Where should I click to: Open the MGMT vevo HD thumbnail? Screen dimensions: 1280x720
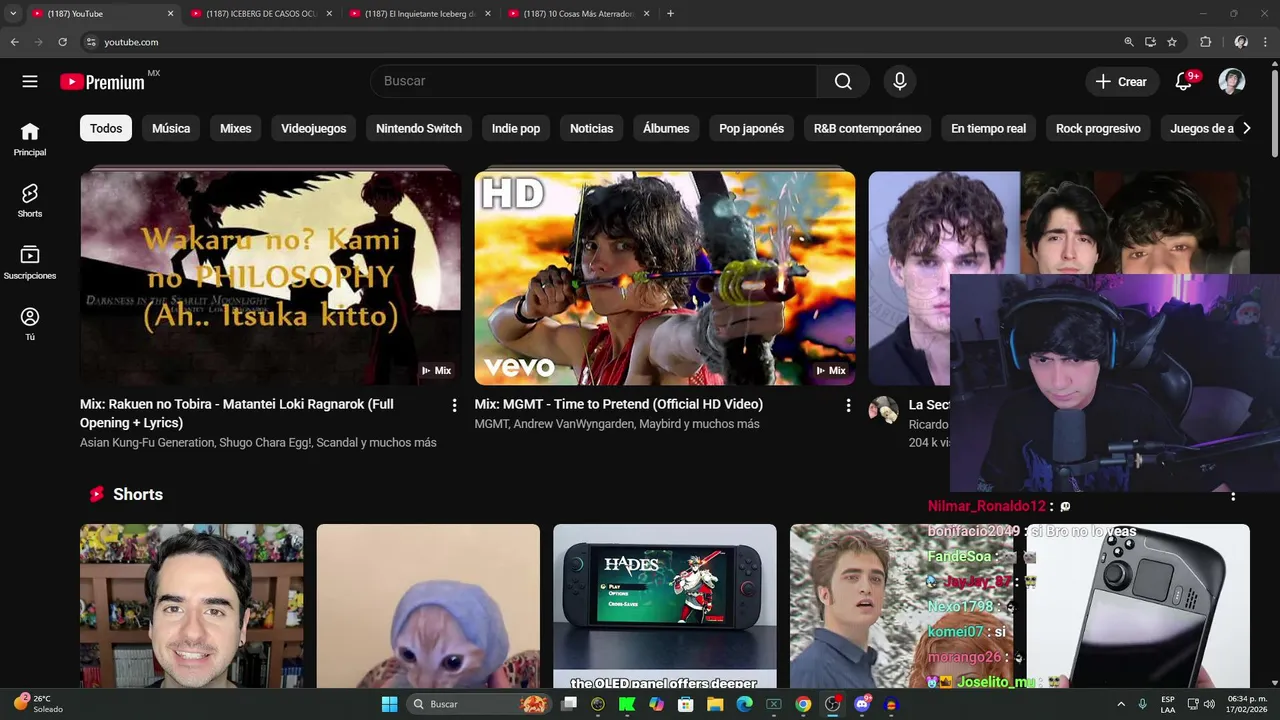coord(665,278)
